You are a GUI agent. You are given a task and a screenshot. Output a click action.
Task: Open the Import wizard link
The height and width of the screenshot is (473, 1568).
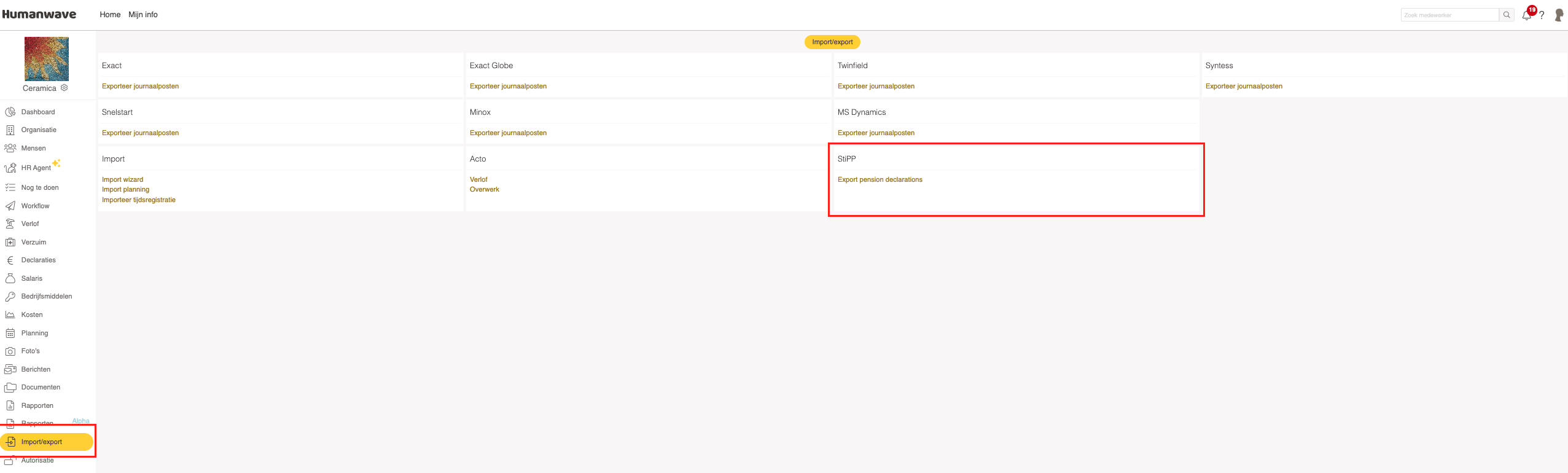pos(122,179)
